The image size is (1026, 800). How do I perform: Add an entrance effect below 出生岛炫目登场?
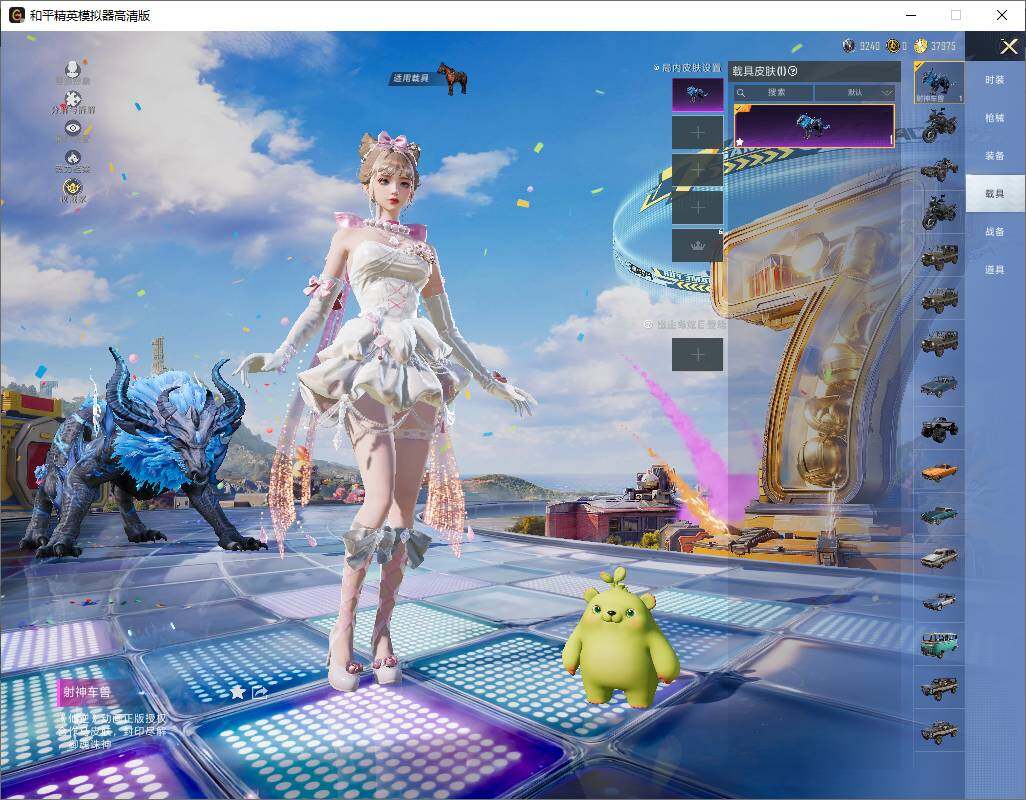tap(698, 355)
